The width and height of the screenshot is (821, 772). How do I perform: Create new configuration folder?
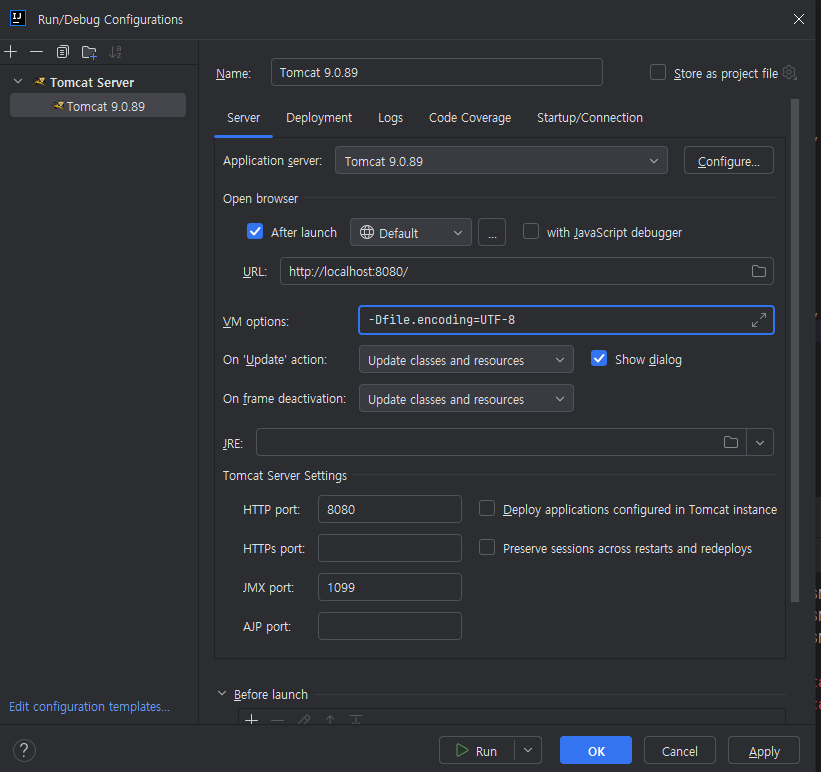[x=89, y=52]
